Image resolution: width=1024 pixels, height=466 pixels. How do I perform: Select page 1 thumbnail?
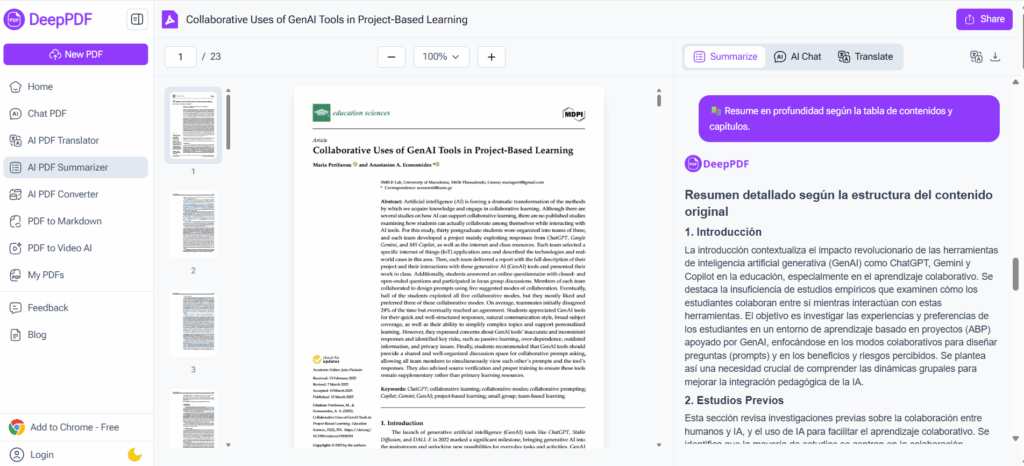193,125
